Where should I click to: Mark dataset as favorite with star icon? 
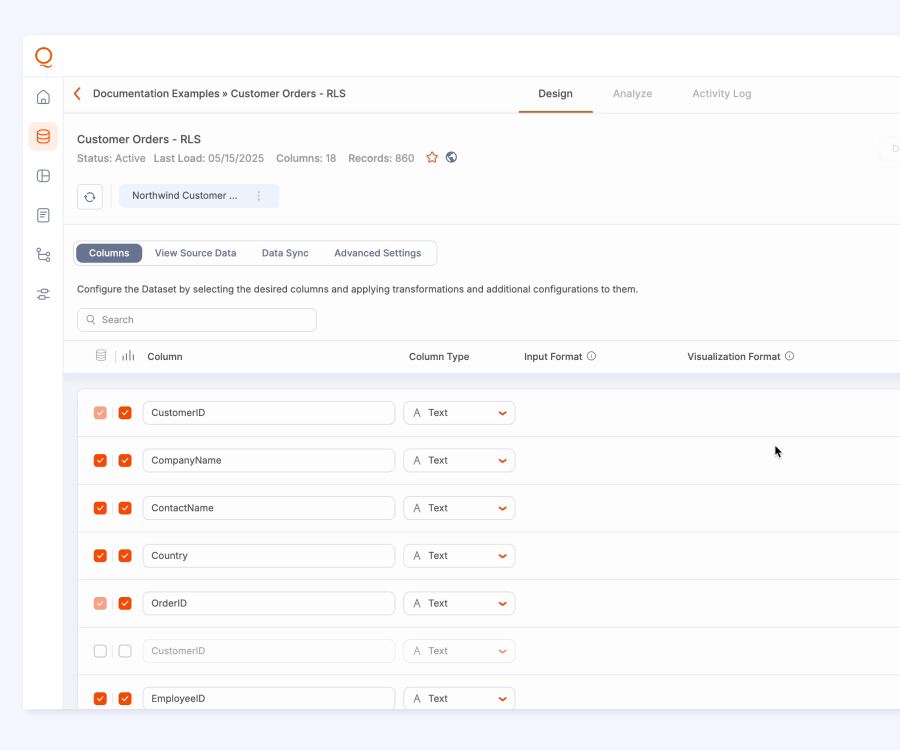pyautogui.click(x=432, y=158)
